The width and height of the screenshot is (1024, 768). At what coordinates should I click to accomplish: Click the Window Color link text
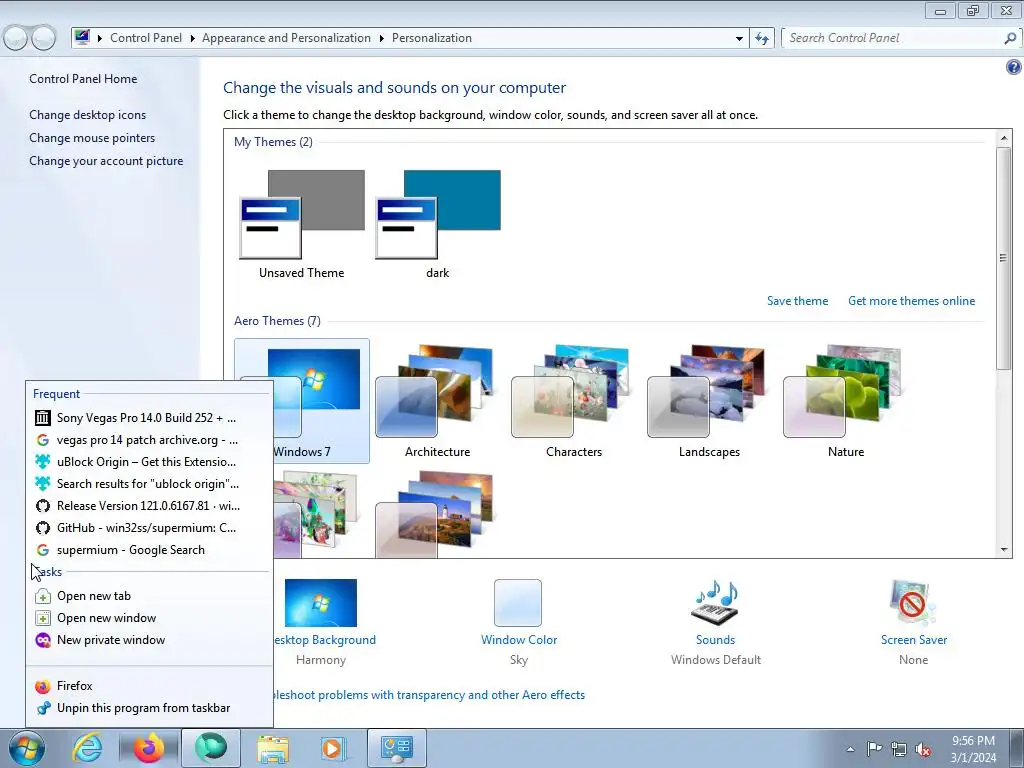519,640
